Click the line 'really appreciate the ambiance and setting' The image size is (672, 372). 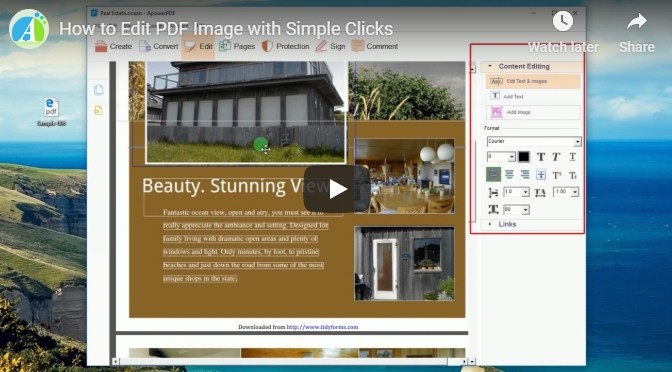pyautogui.click(x=246, y=225)
